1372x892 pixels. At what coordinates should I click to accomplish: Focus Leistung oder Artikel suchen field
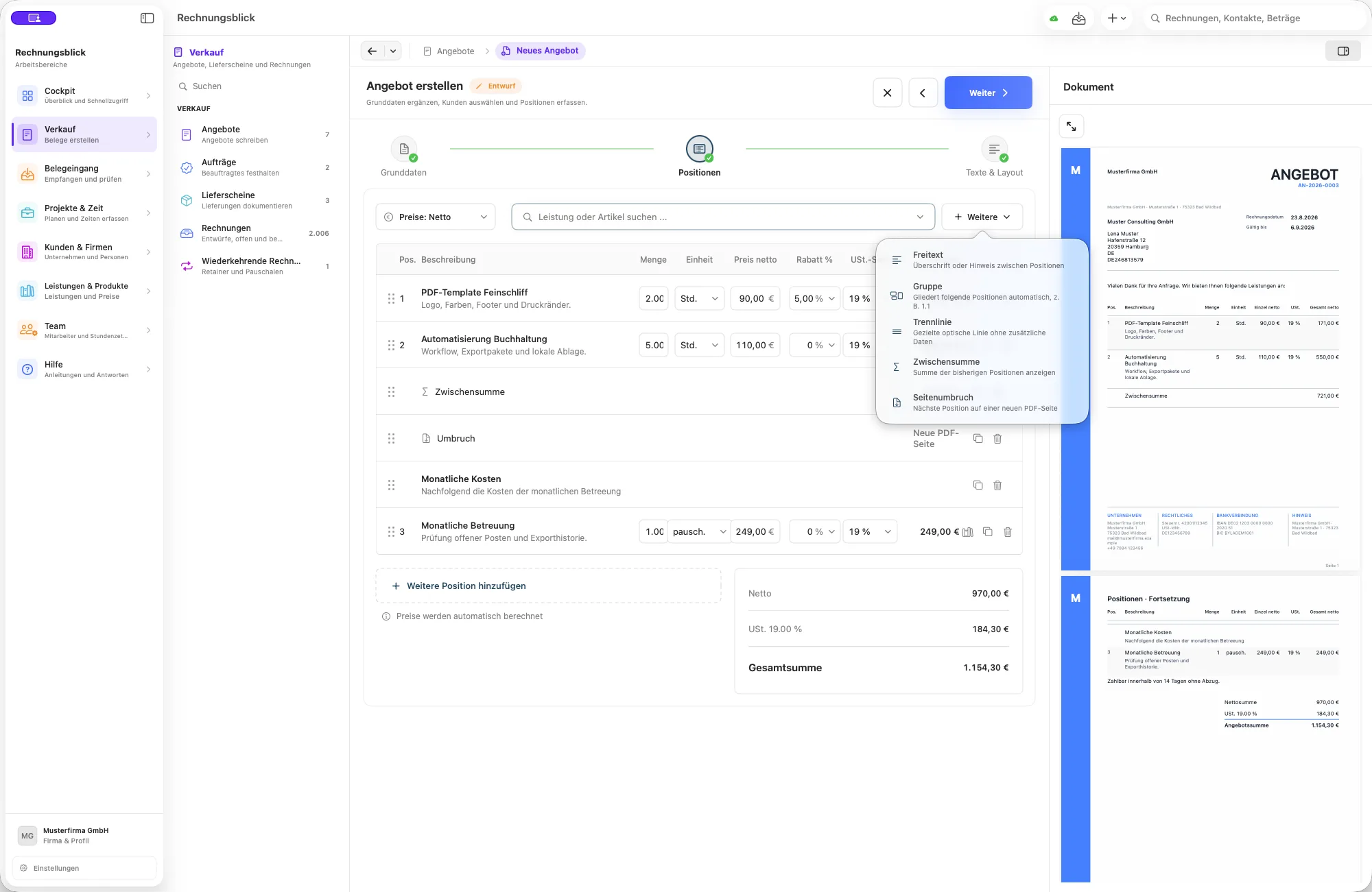pos(723,217)
